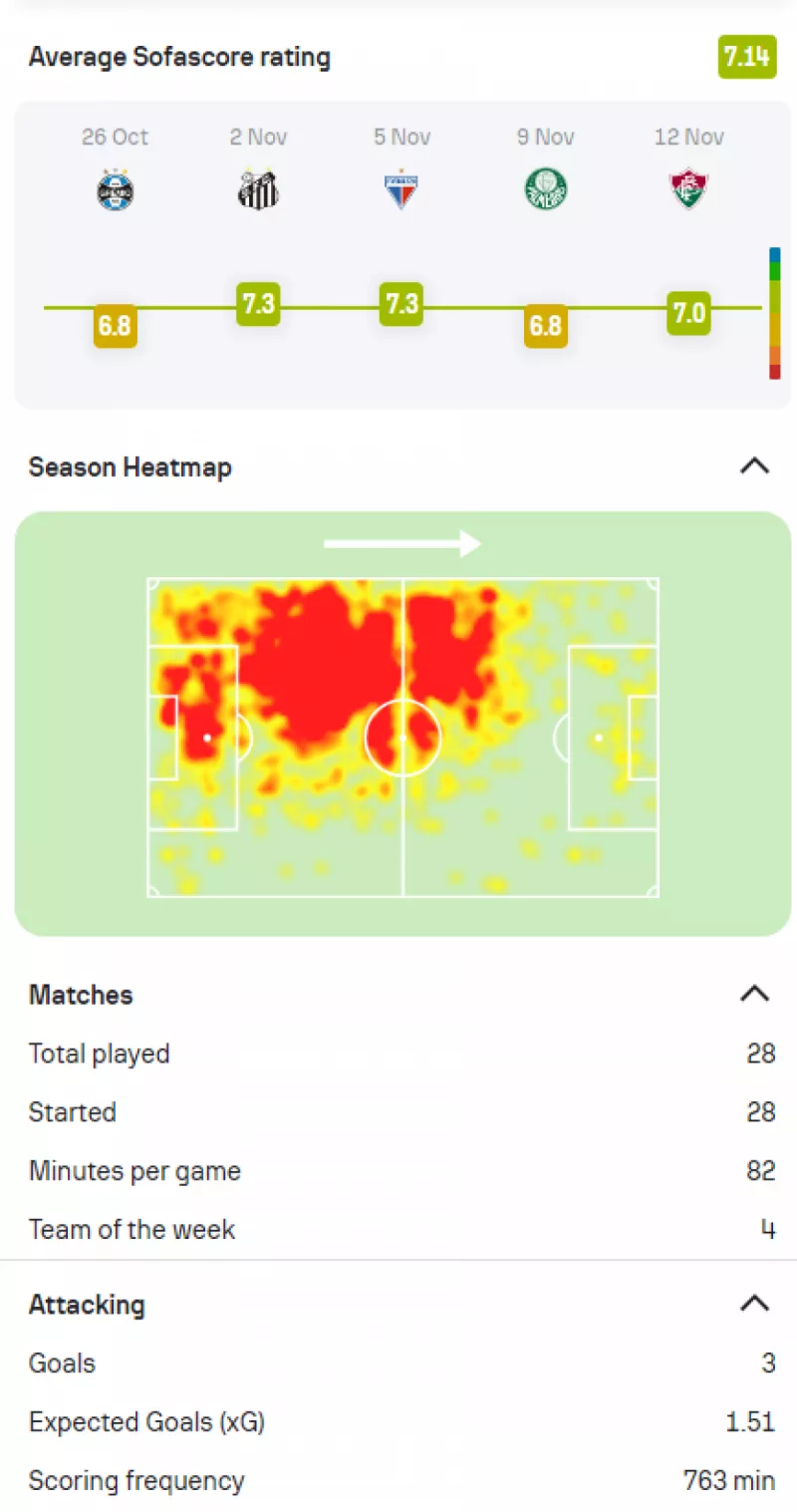Select the Palmeiras club crest
This screenshot has width=797, height=1512.
tap(545, 189)
